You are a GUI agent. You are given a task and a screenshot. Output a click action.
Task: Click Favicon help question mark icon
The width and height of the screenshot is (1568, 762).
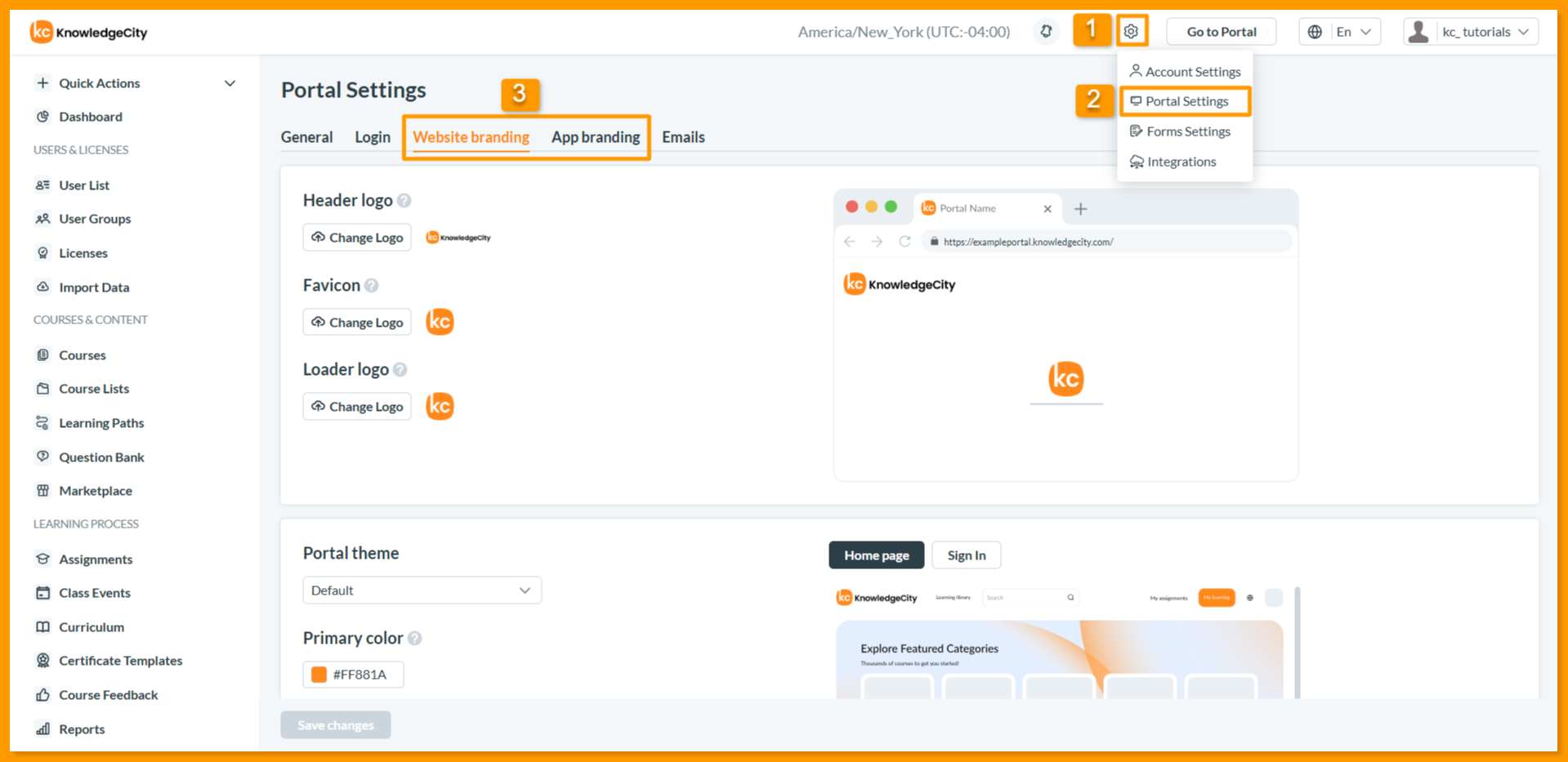(x=372, y=286)
